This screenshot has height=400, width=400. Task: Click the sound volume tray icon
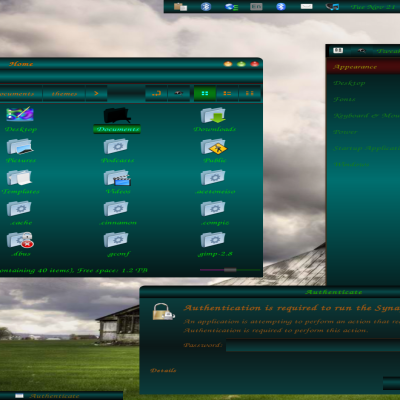(332, 7)
